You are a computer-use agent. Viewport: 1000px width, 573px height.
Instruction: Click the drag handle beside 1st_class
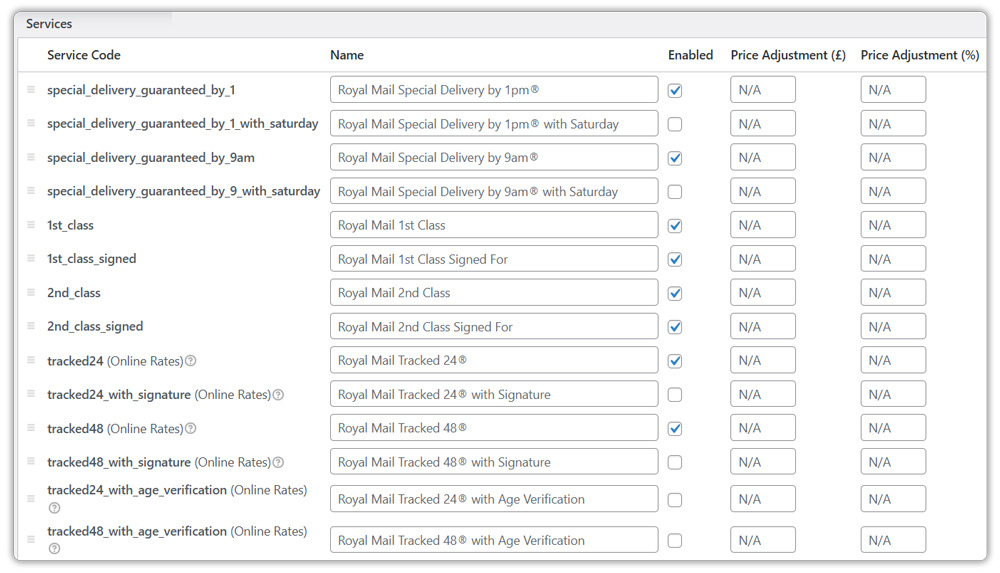point(31,224)
